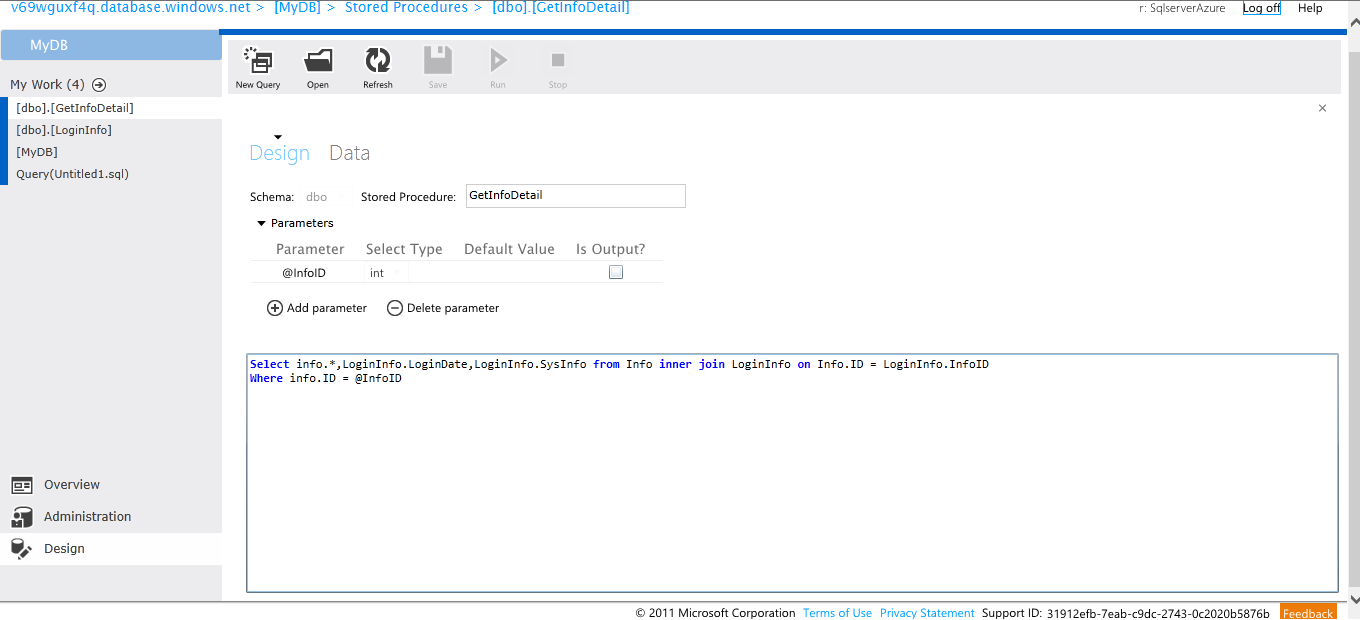The width and height of the screenshot is (1360, 620).
Task: Click the Open icon in the toolbar
Action: [x=318, y=66]
